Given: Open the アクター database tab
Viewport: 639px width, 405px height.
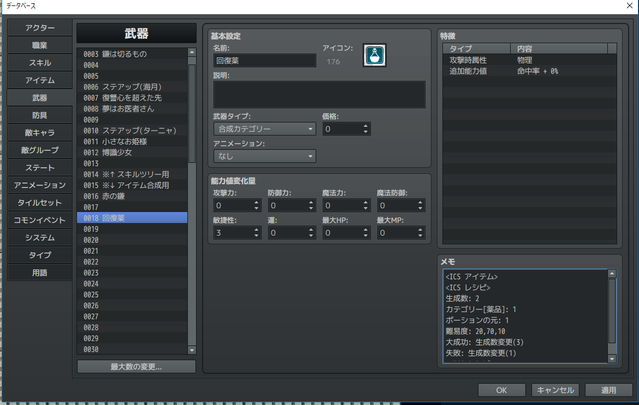Looking at the screenshot, I should tap(40, 28).
